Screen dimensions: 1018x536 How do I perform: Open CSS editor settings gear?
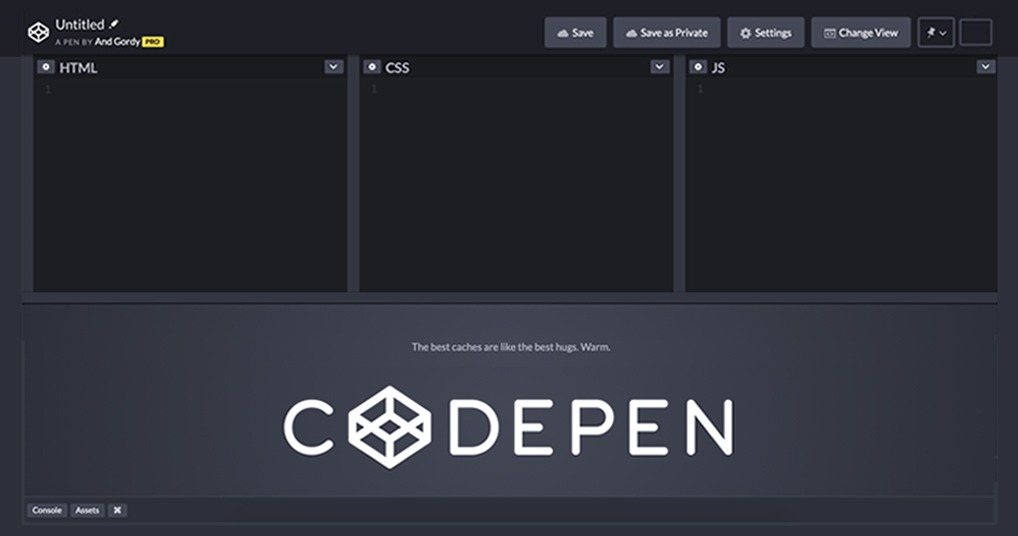[x=371, y=67]
